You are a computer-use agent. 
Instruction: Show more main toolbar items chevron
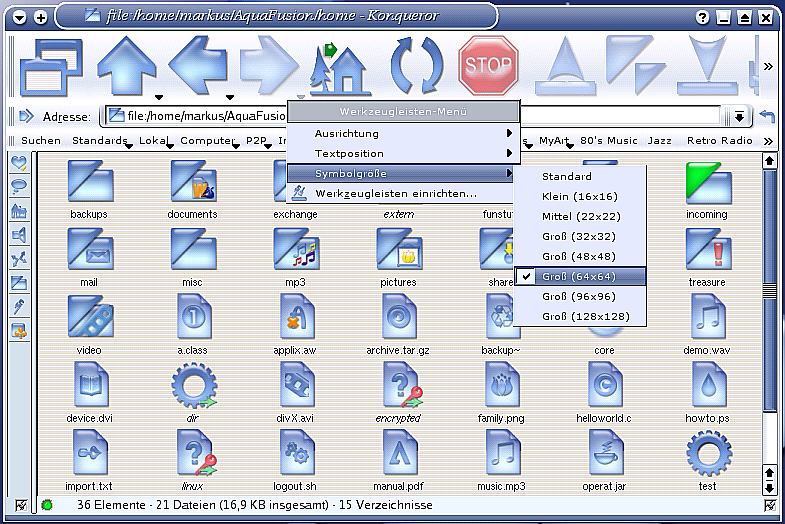[x=768, y=66]
